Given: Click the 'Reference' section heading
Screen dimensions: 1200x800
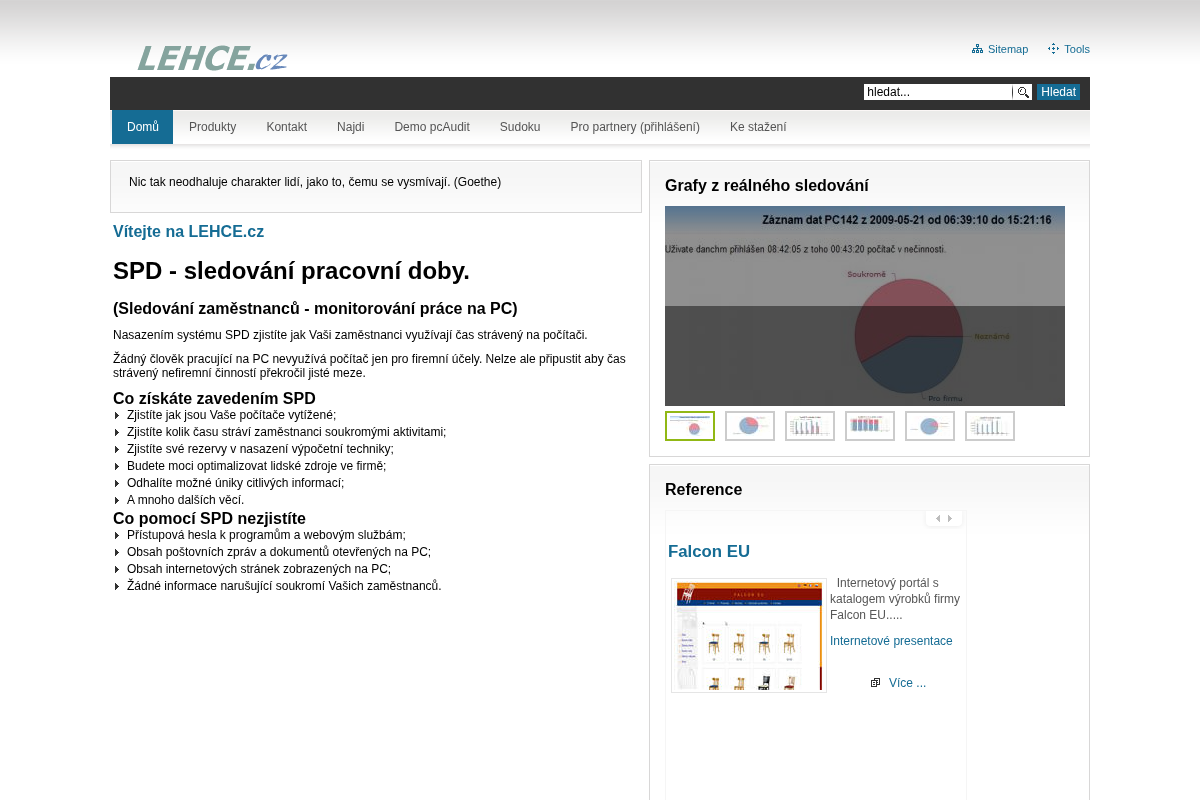Looking at the screenshot, I should tap(704, 489).
